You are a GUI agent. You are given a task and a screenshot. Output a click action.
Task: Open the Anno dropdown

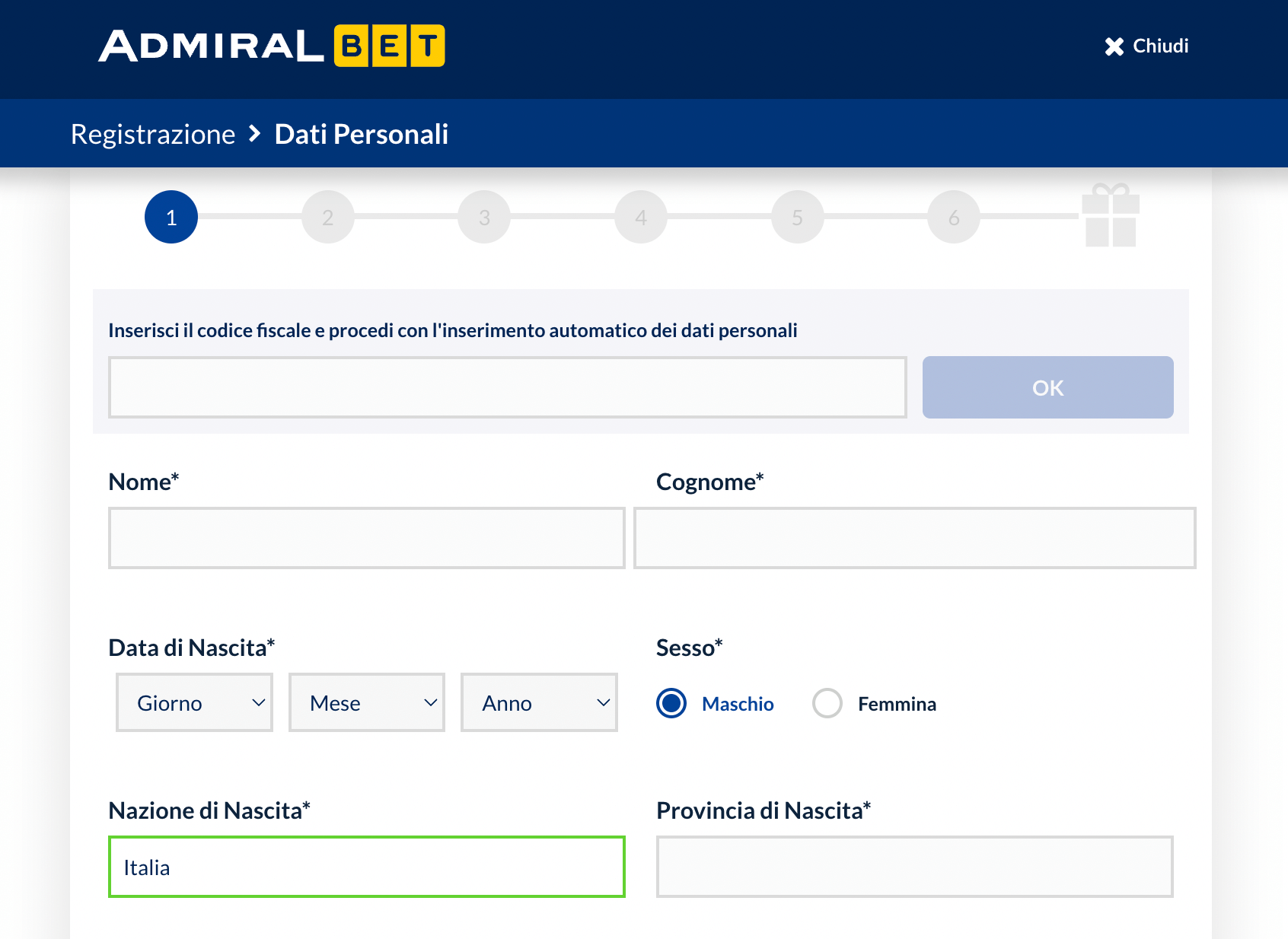(539, 702)
